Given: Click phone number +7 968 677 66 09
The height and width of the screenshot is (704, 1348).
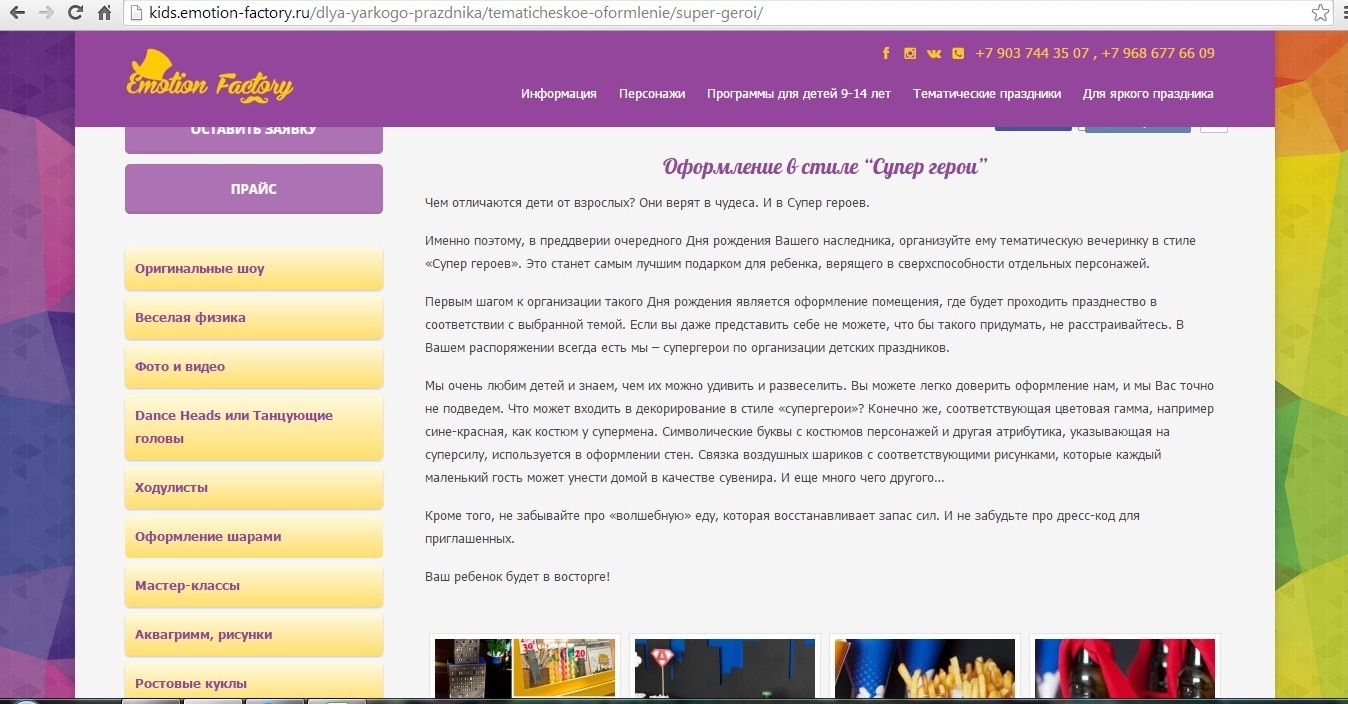Looking at the screenshot, I should pos(1159,54).
